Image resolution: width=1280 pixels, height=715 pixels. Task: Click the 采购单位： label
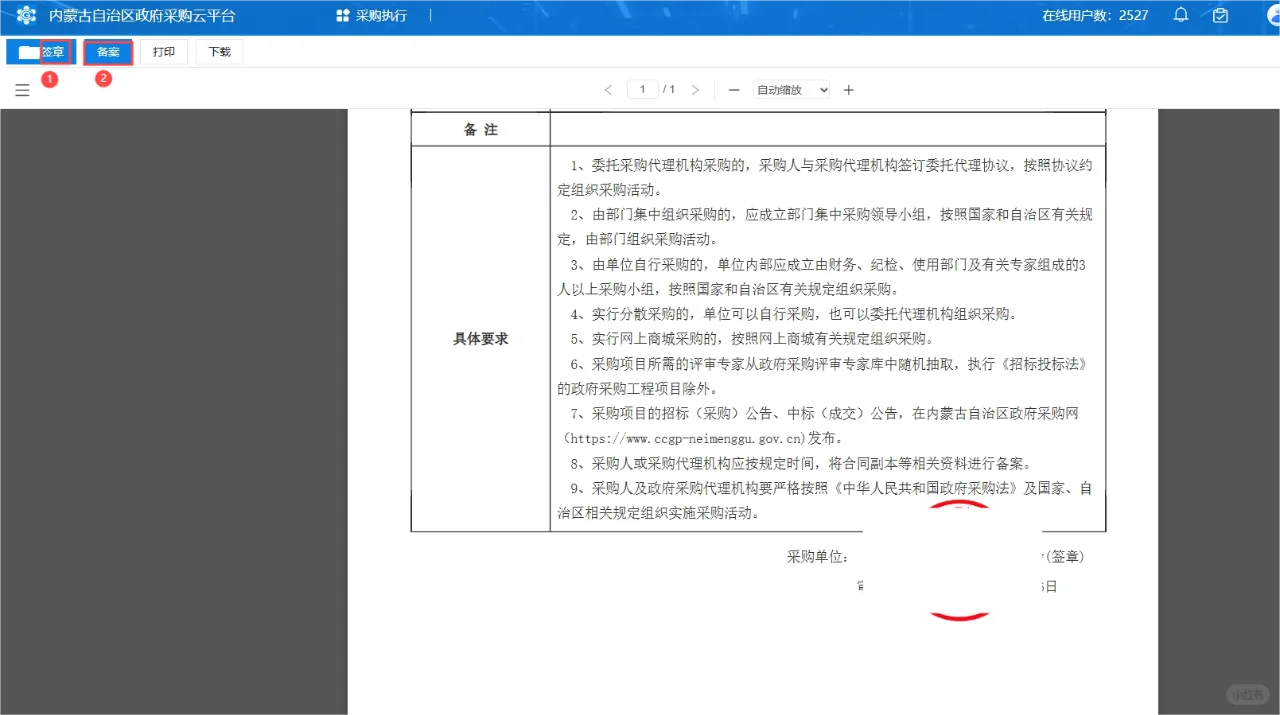click(x=818, y=557)
